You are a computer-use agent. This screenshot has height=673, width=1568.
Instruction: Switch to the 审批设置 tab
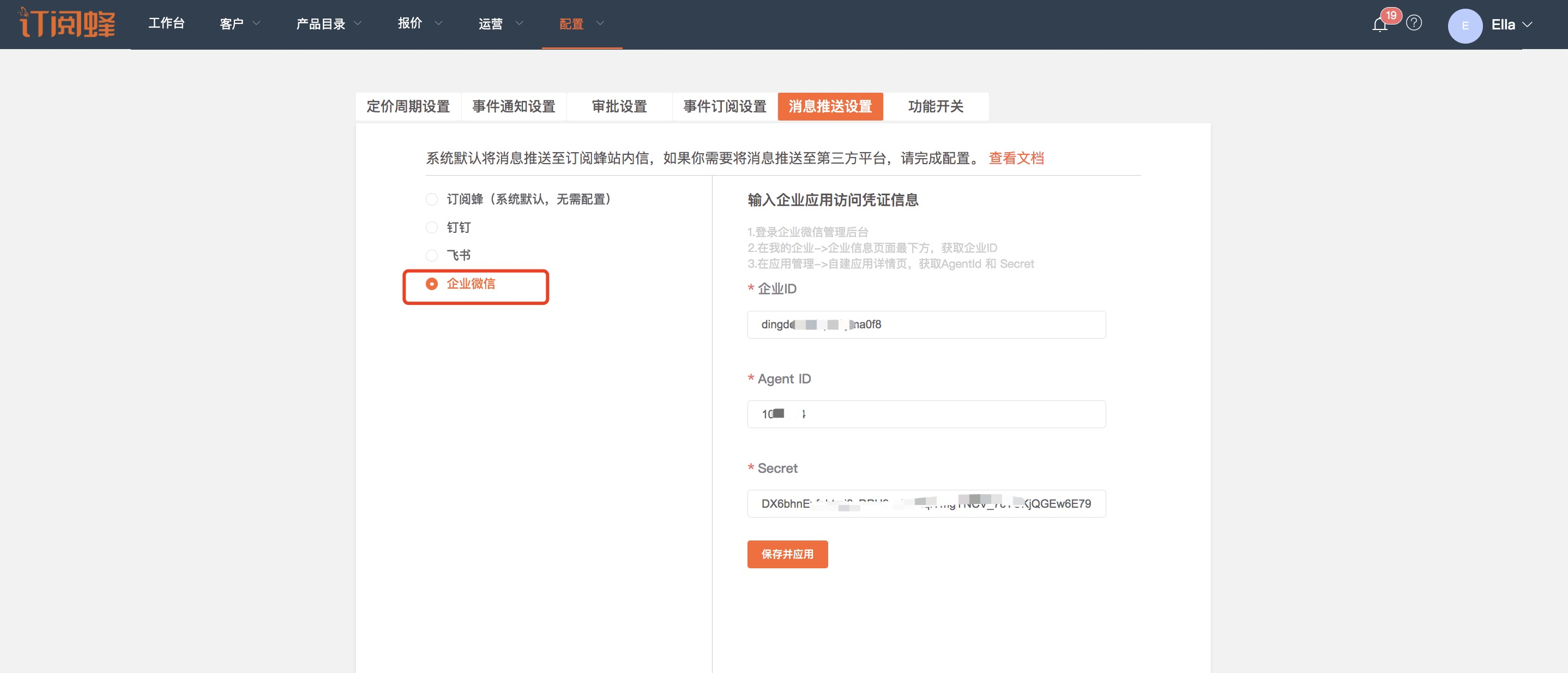pyautogui.click(x=619, y=106)
